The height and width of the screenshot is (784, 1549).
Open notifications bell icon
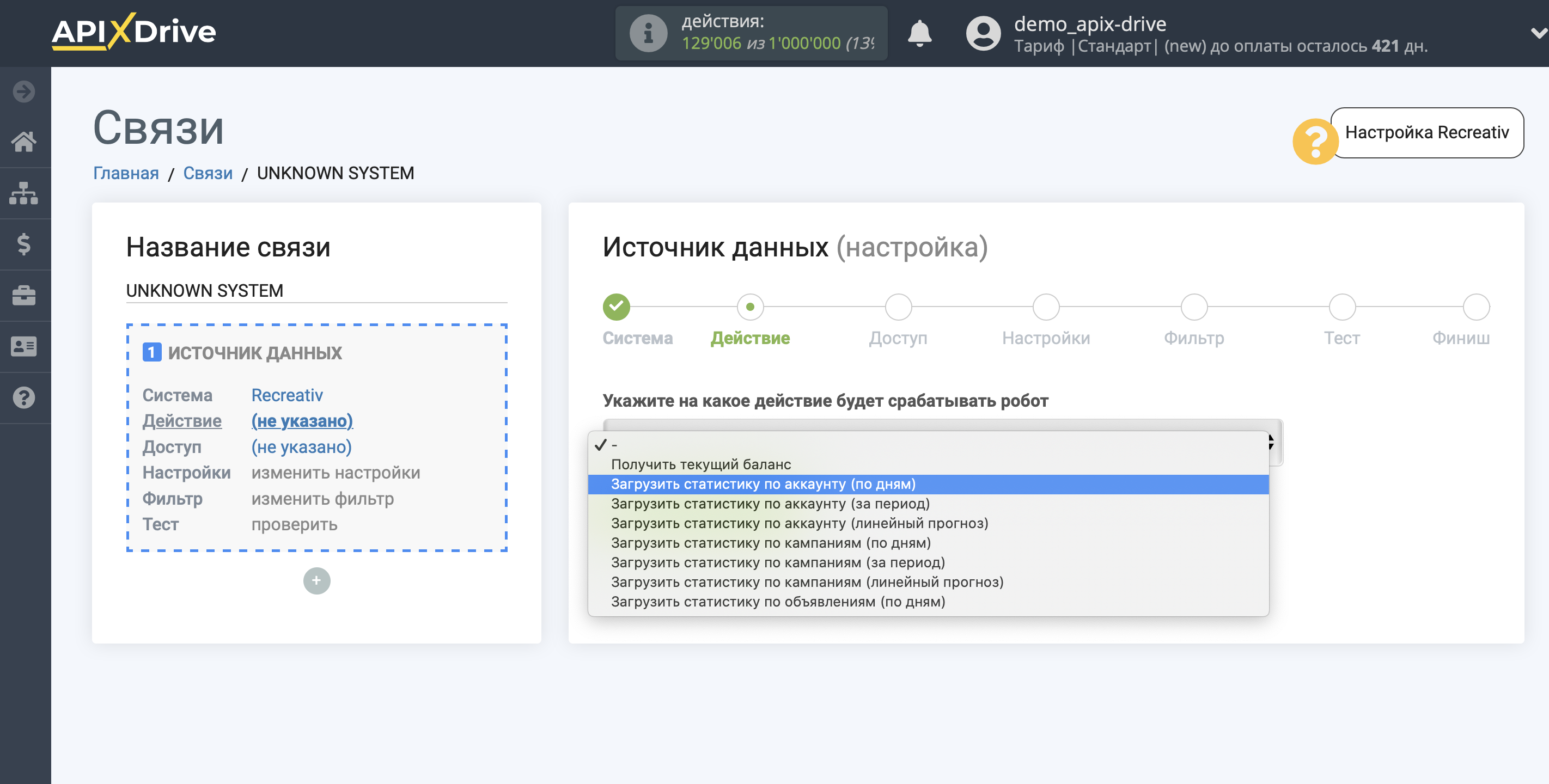coord(919,33)
